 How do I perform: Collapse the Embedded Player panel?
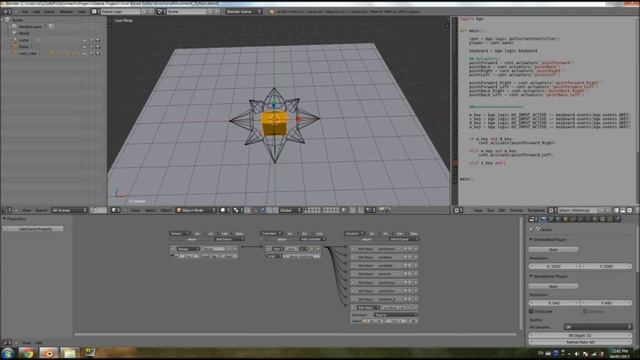(531, 240)
